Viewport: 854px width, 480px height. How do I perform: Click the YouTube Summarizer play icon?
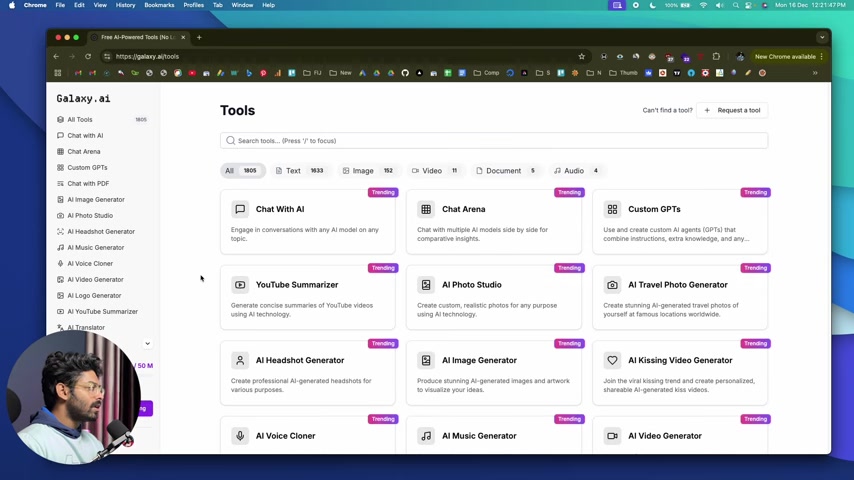[x=240, y=285]
